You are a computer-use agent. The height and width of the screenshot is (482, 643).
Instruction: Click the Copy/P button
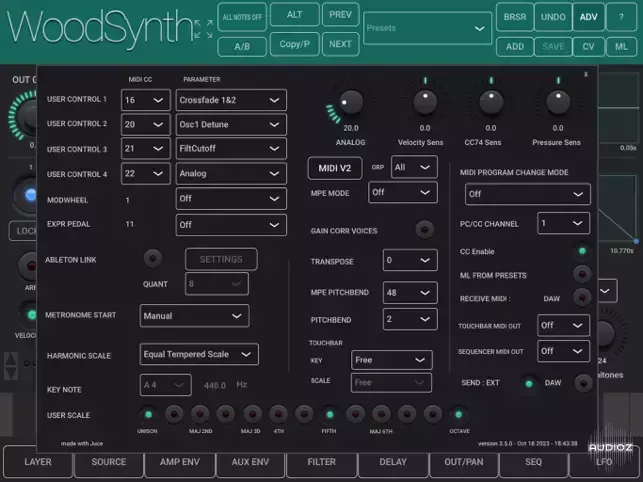294,44
